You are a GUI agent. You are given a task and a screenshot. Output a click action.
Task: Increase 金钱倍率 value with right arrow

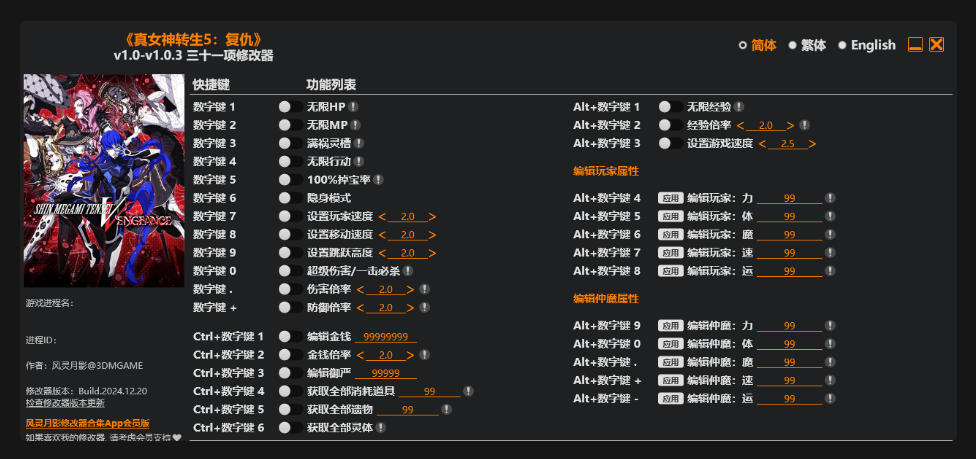pos(410,355)
